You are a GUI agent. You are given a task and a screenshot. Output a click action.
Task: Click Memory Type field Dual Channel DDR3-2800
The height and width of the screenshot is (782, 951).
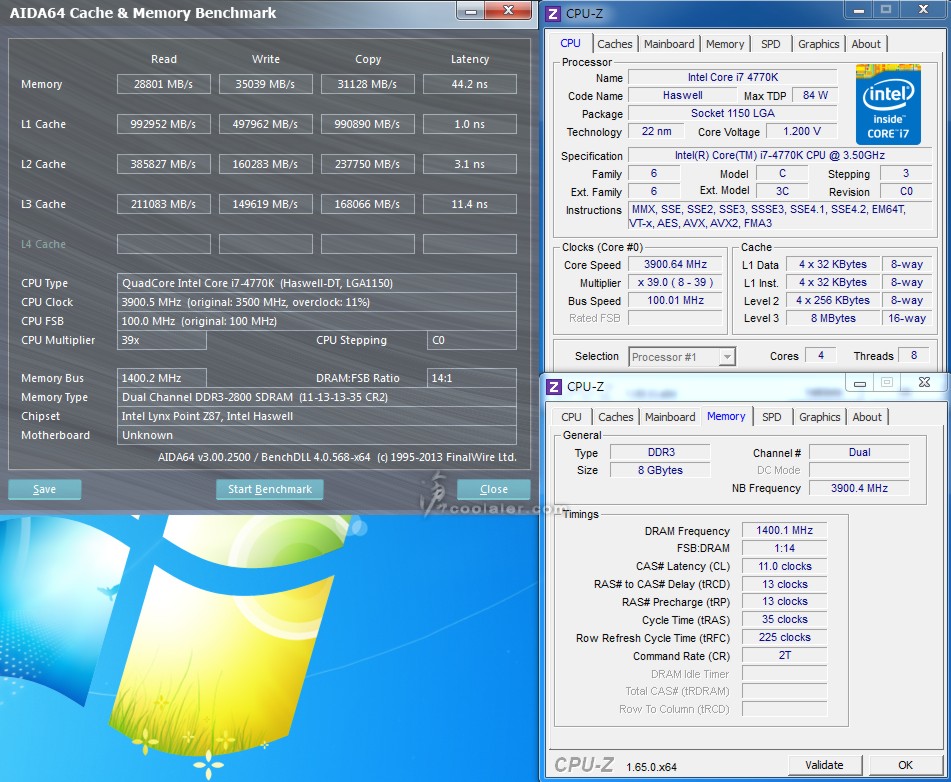(317, 397)
